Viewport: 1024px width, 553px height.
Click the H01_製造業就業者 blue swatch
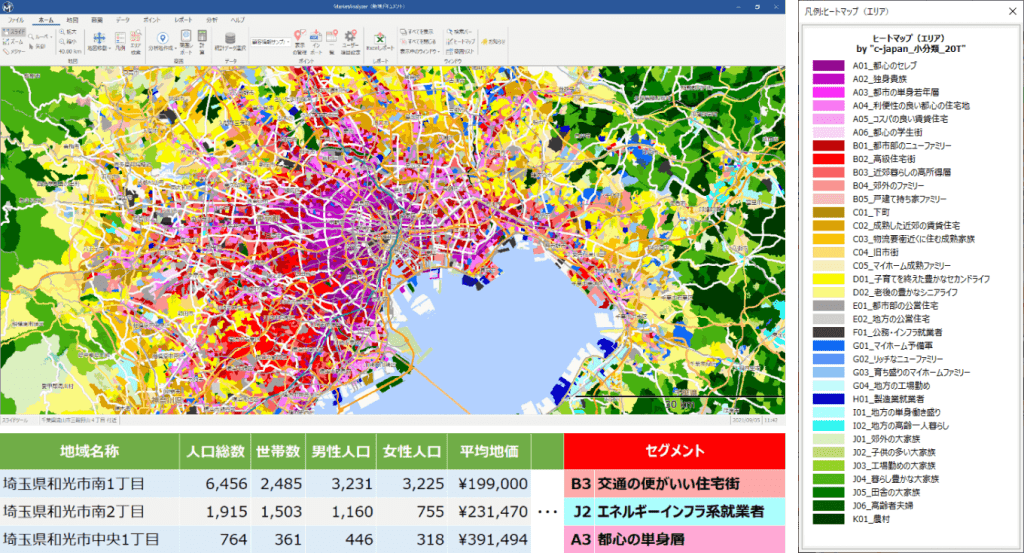pos(828,399)
